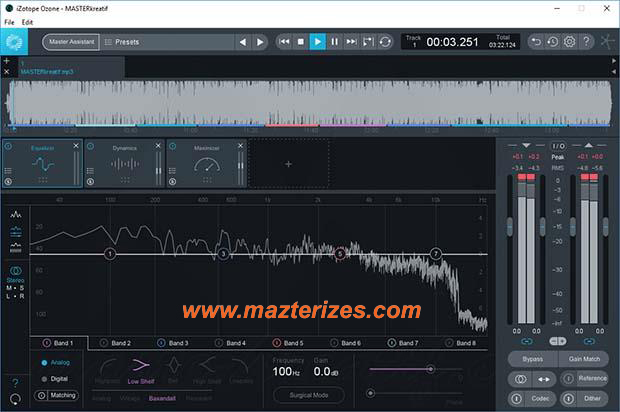Toggle loop playback
This screenshot has height=412, width=620.
click(x=385, y=42)
